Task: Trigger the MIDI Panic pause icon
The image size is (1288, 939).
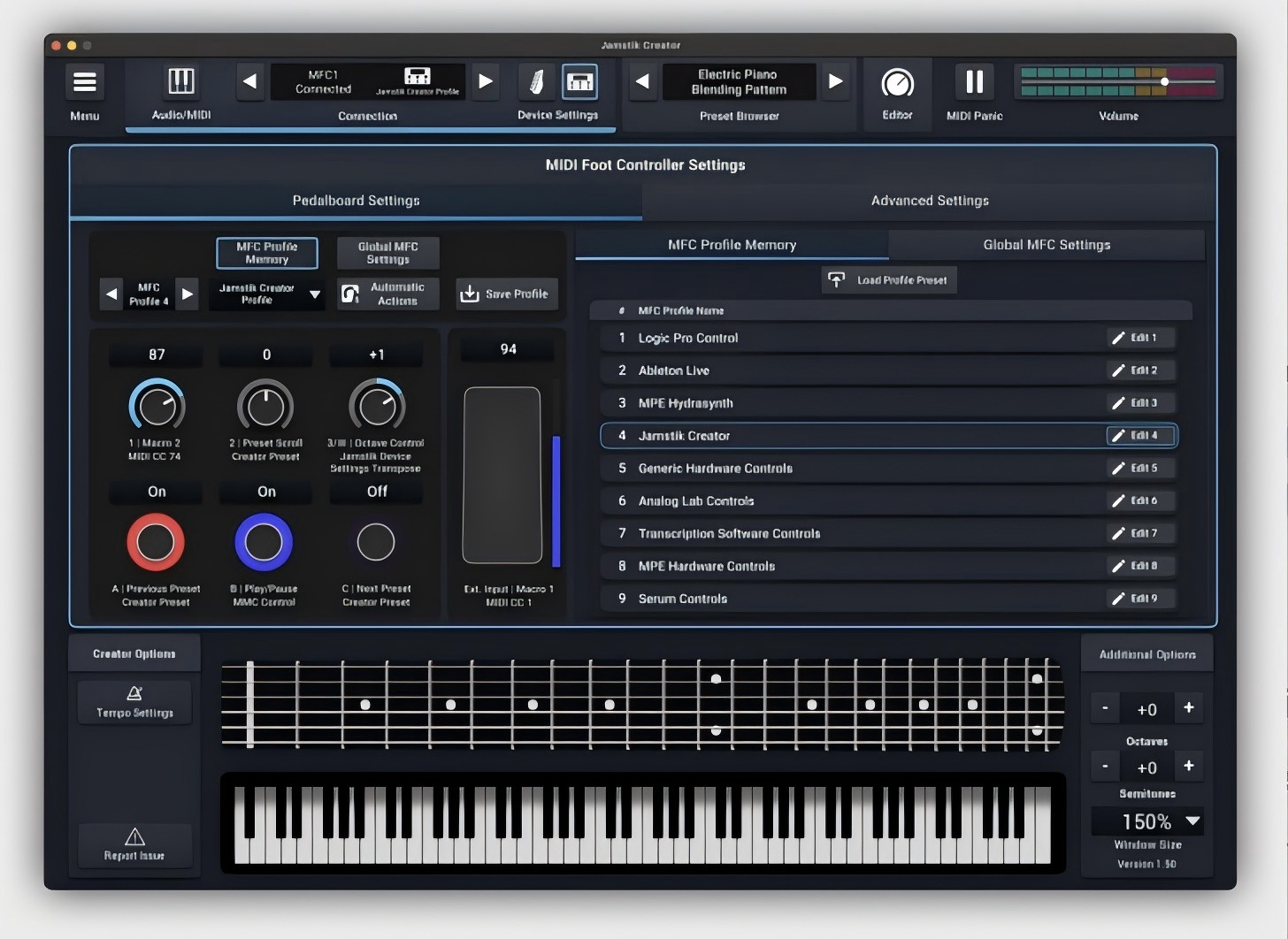Action: pos(974,82)
